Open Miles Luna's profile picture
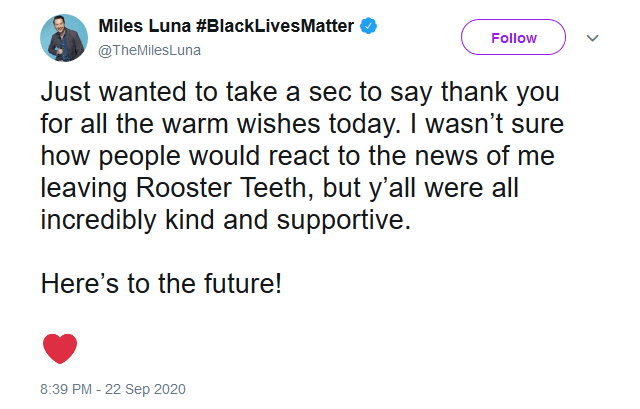The width and height of the screenshot is (640, 409). [x=64, y=38]
